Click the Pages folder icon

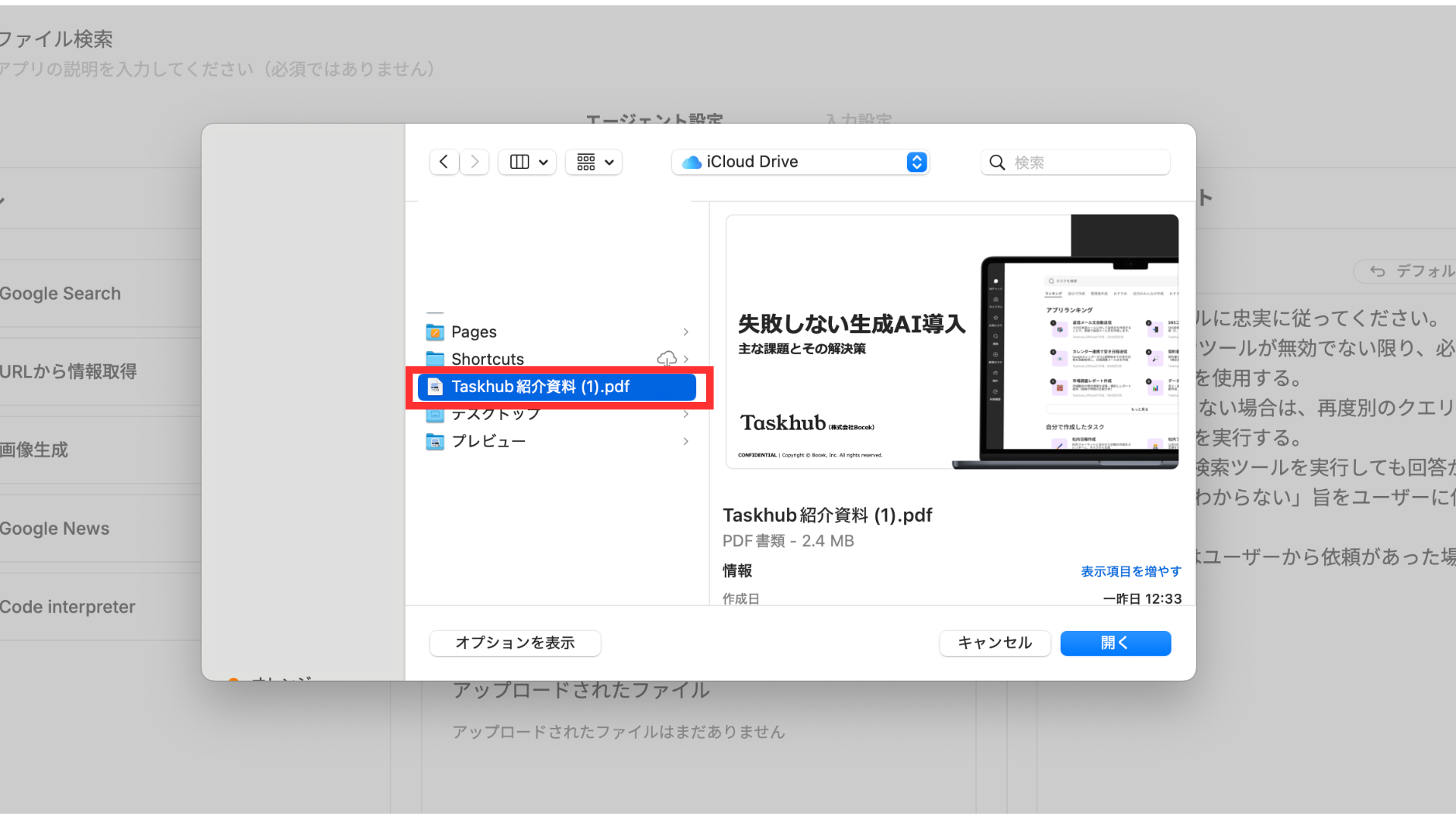point(435,332)
